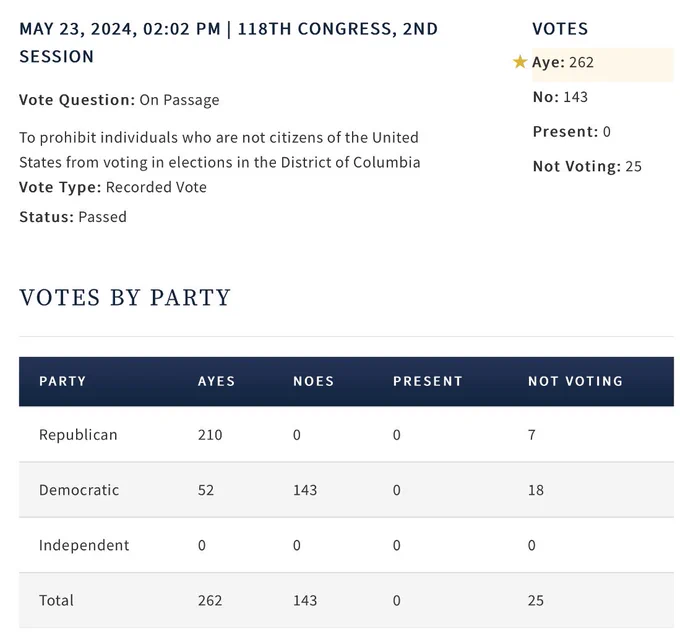Click the Not Voting: 25 count
This screenshot has height=632, width=680.
587,166
